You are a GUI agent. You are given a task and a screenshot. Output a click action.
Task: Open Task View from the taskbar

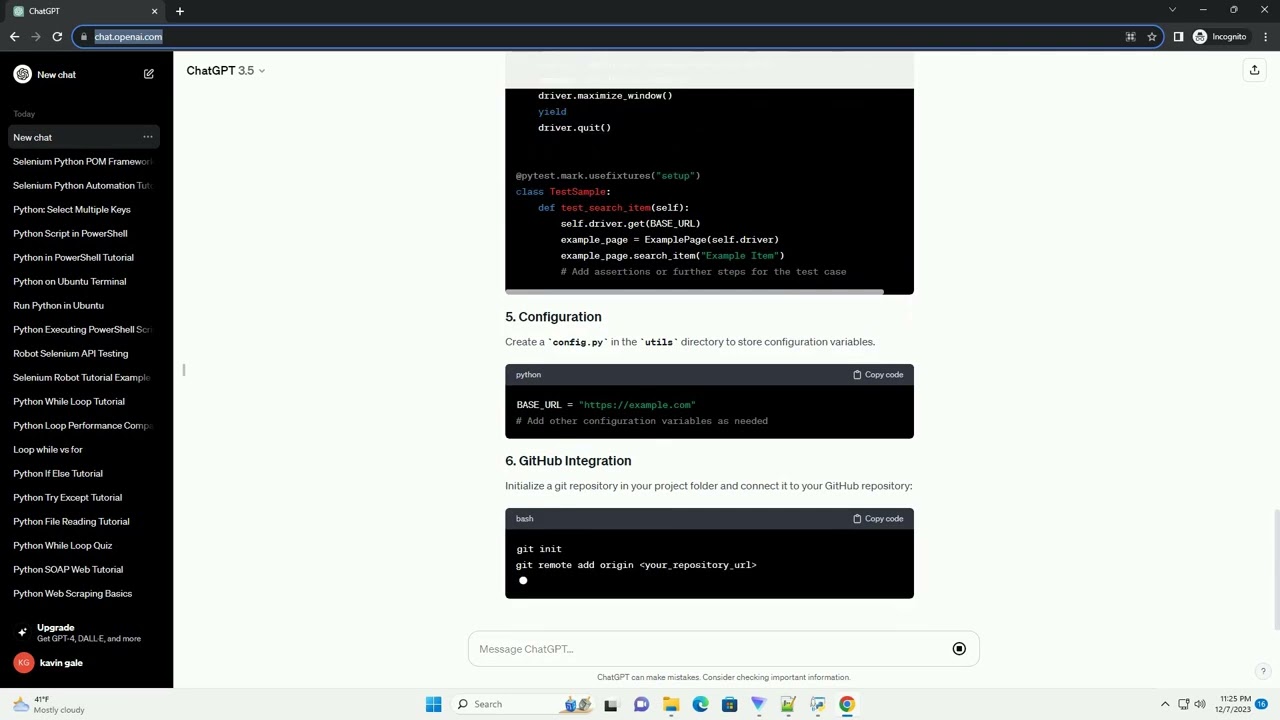pos(611,704)
